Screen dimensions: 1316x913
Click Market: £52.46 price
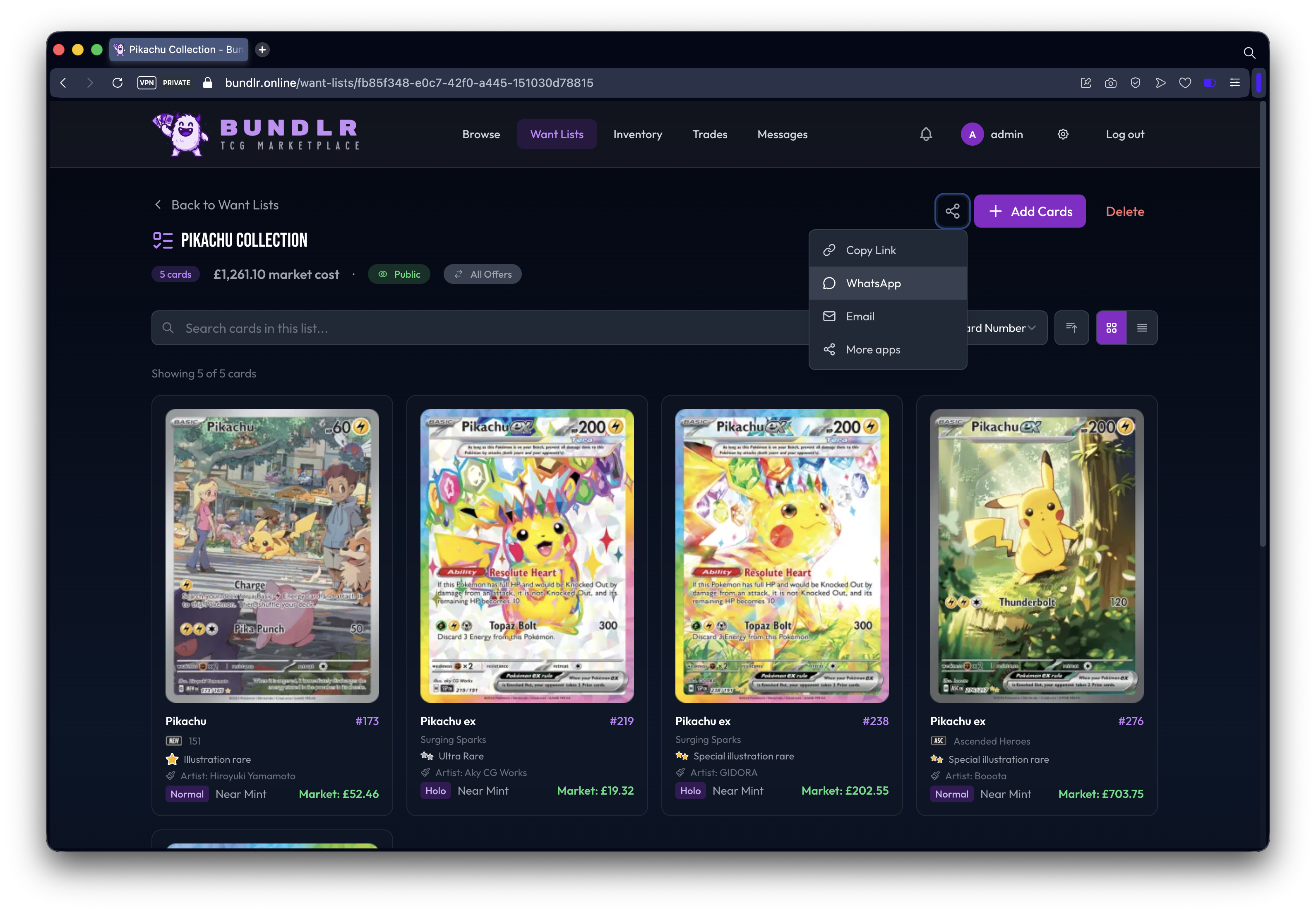pyautogui.click(x=339, y=794)
